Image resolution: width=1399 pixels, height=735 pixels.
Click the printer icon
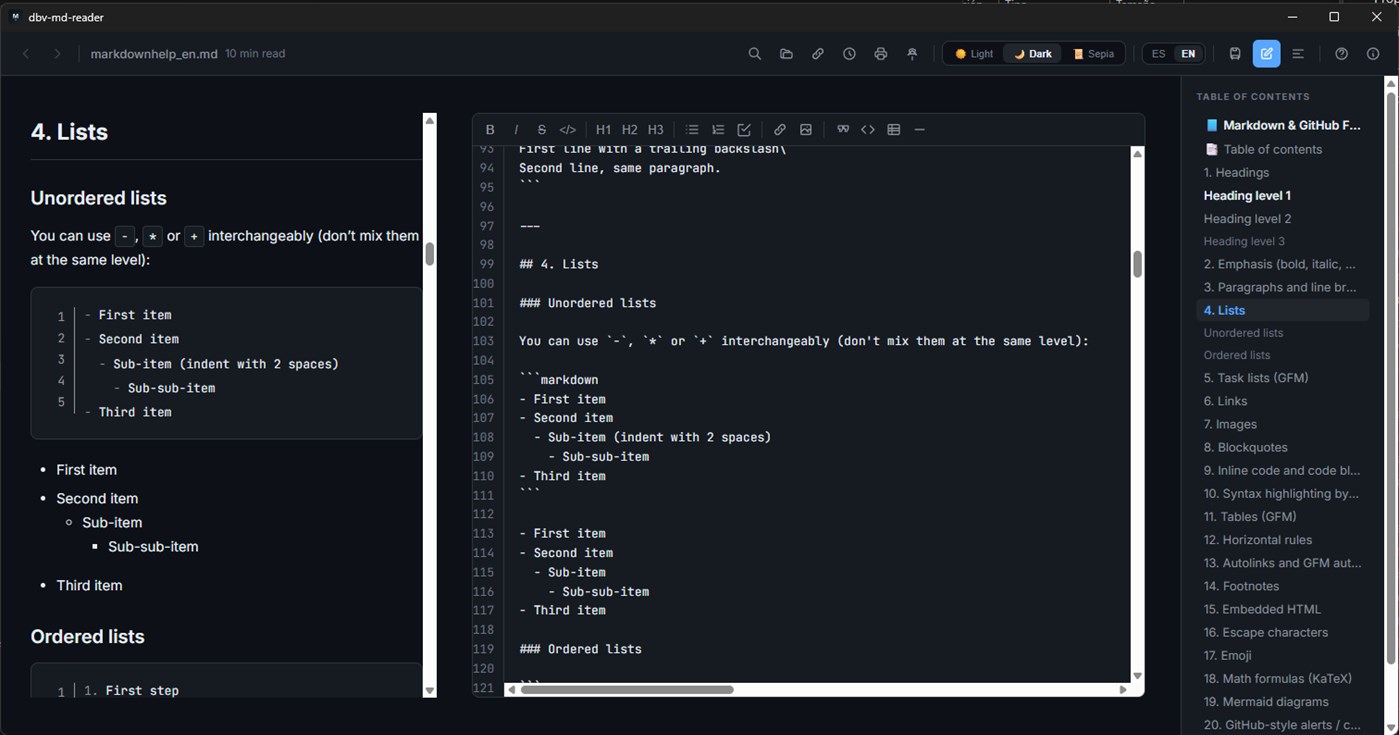pos(881,54)
